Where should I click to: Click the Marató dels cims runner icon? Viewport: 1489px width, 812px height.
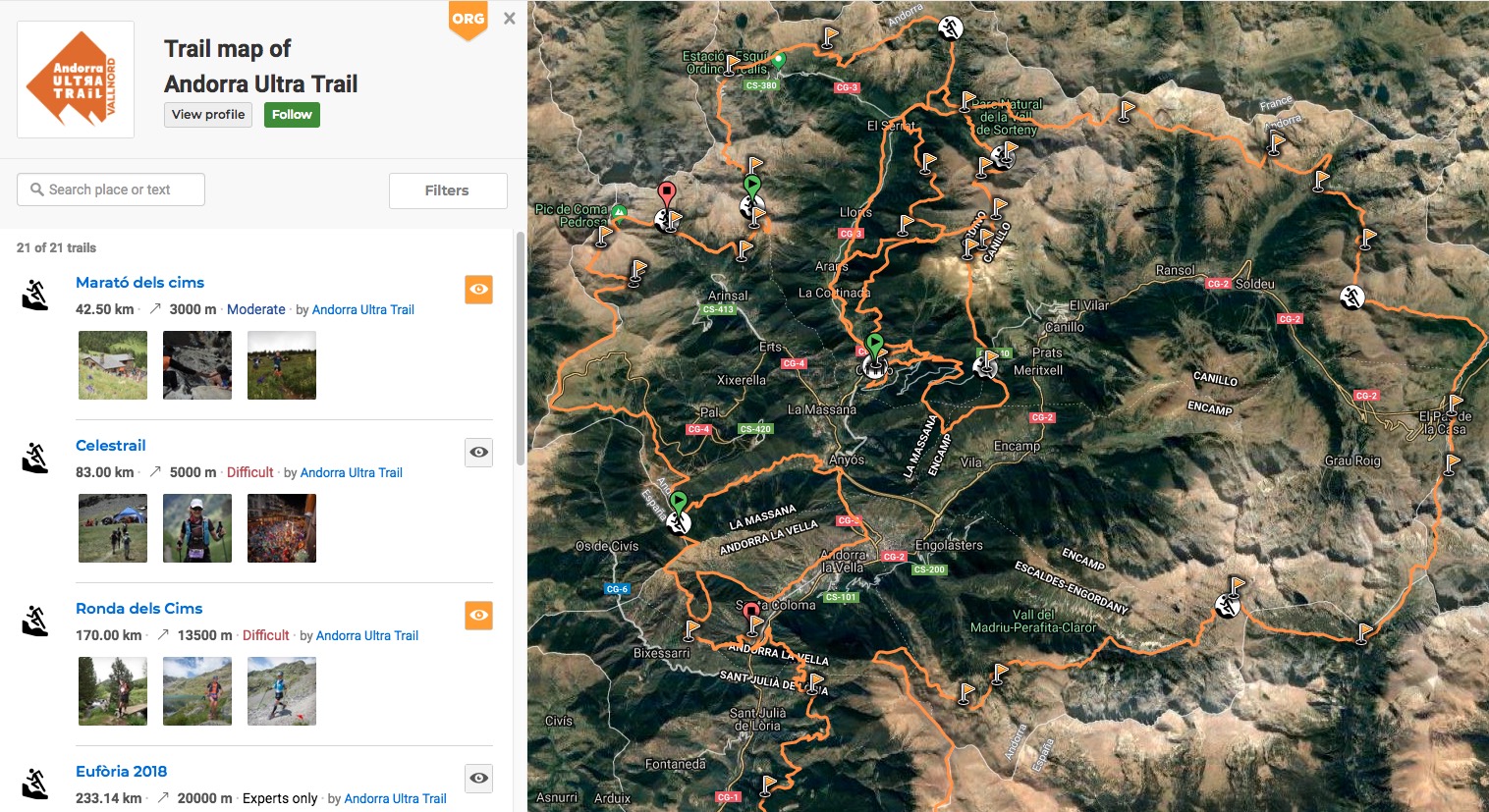(35, 295)
